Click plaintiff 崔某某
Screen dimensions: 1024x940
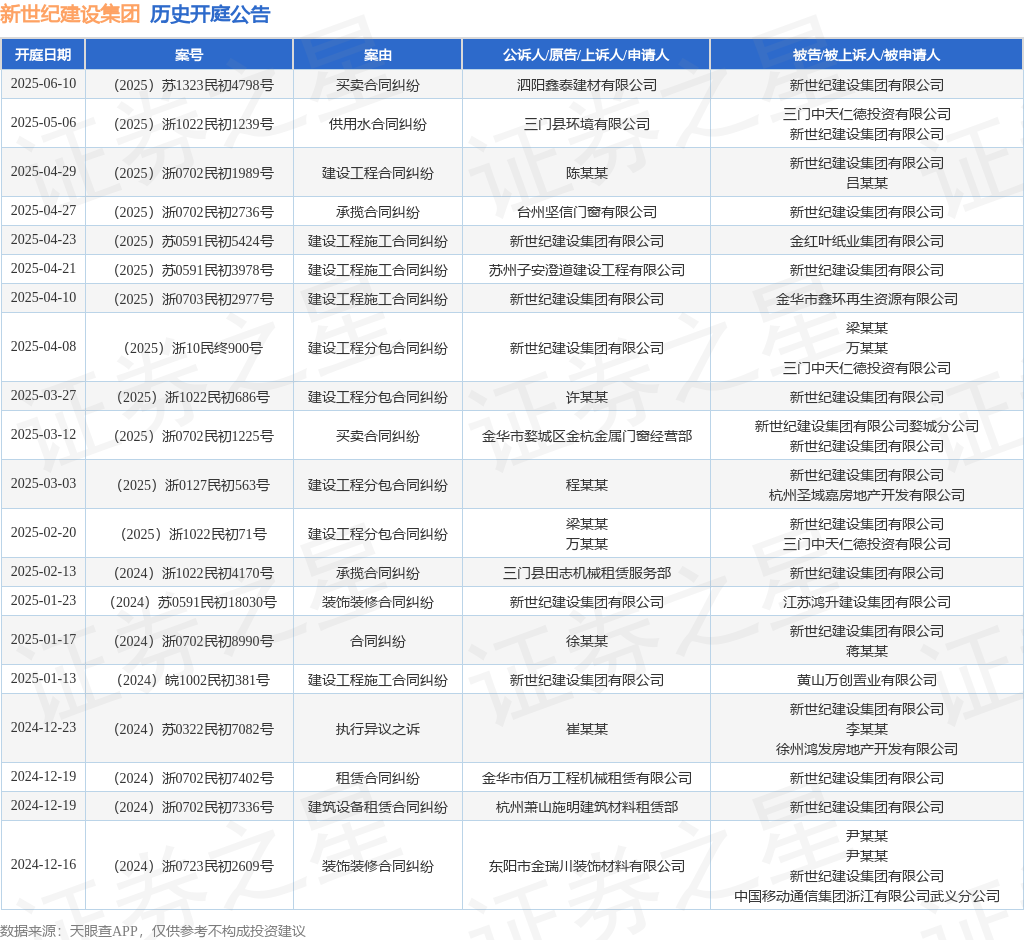click(x=586, y=730)
